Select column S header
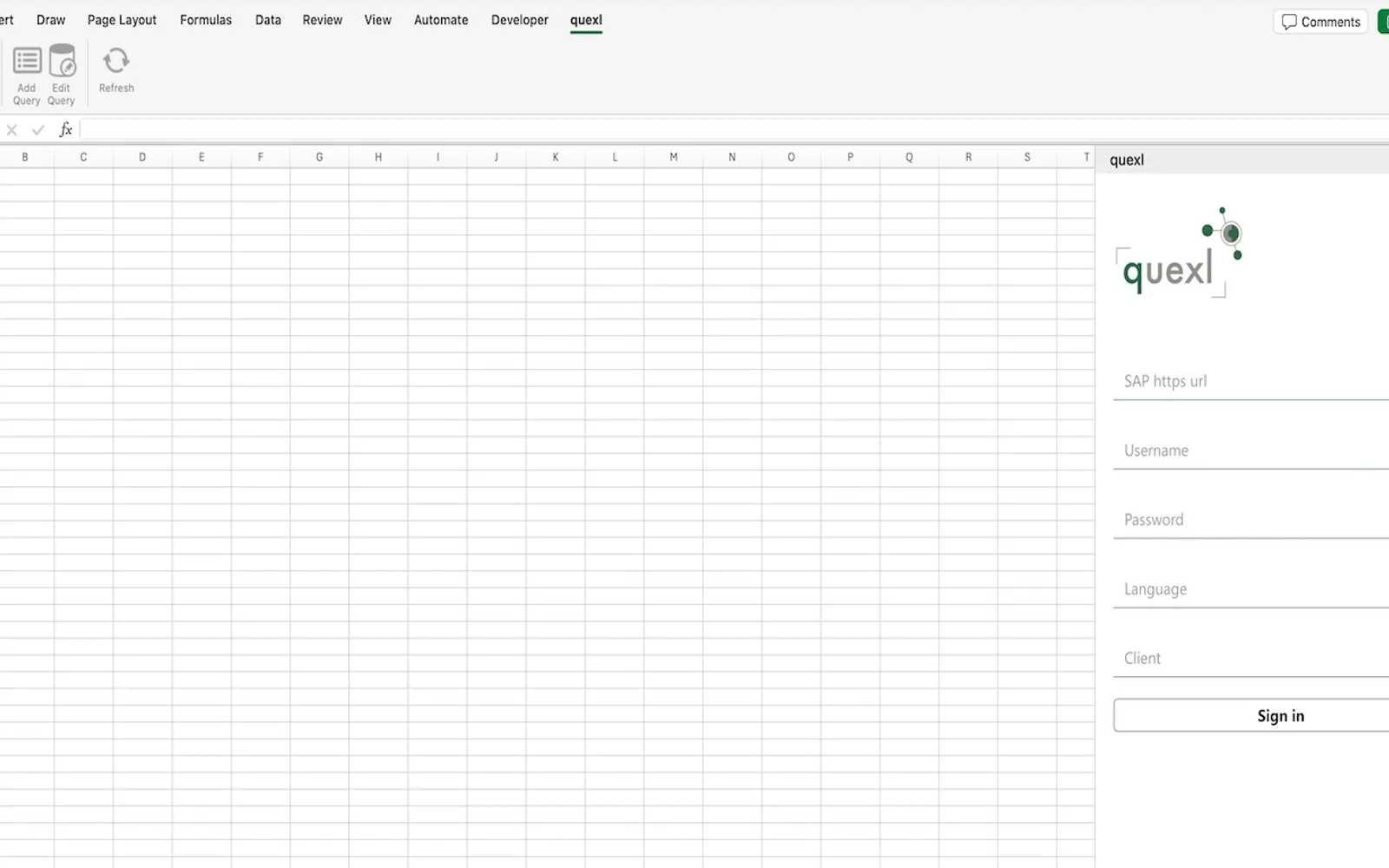Viewport: 1389px width, 868px height. coord(1027,157)
